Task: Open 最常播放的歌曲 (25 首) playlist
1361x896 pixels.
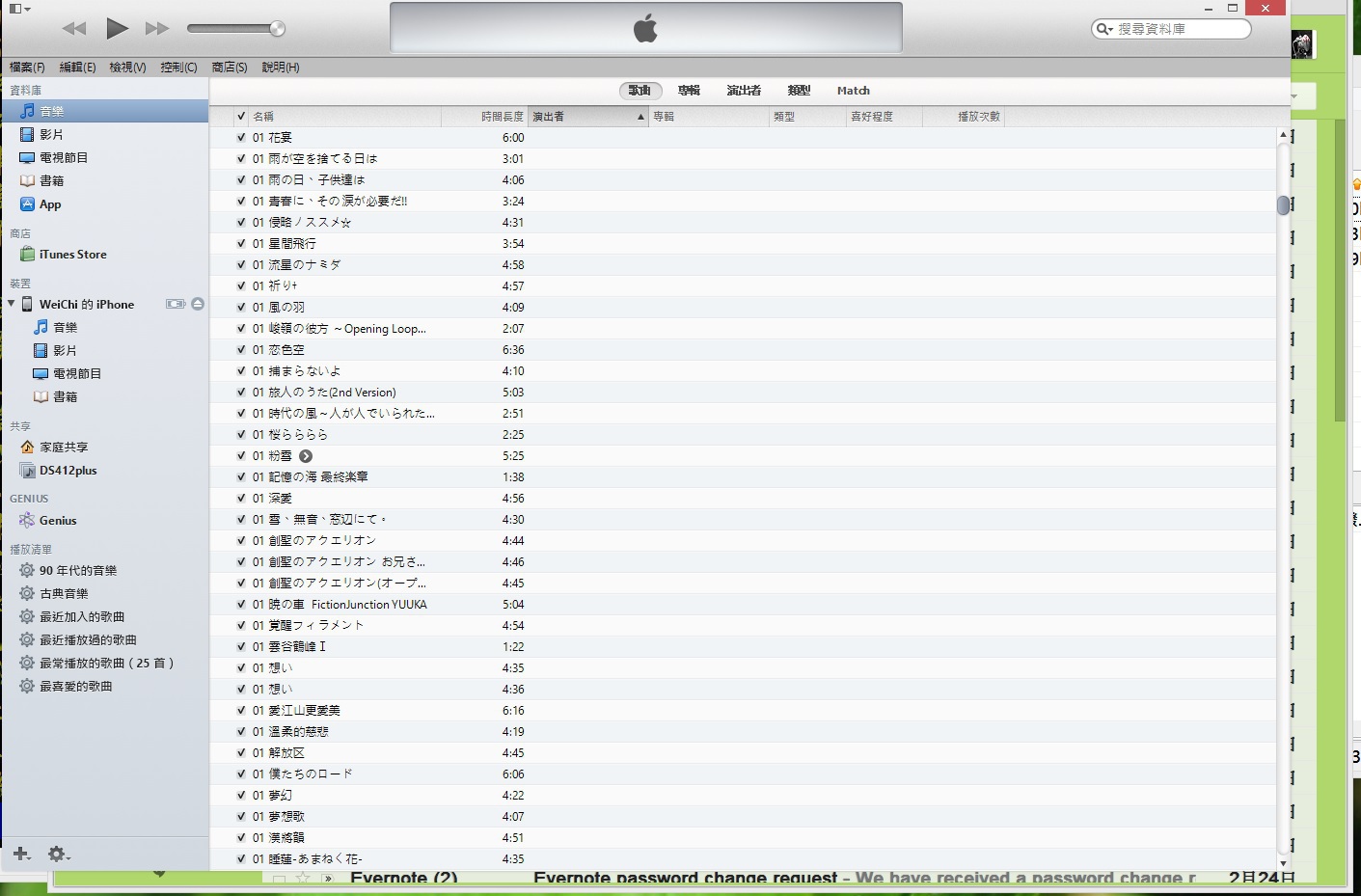Action: pos(105,663)
